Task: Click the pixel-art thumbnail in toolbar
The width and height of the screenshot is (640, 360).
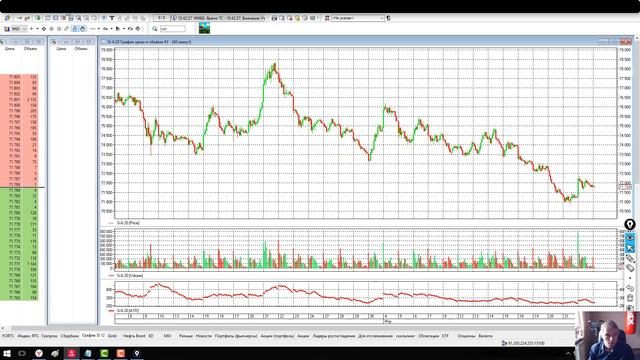Action: tap(204, 28)
